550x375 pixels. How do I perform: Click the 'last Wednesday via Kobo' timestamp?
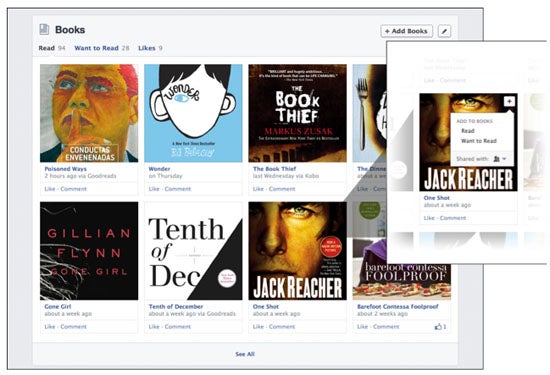[286, 176]
